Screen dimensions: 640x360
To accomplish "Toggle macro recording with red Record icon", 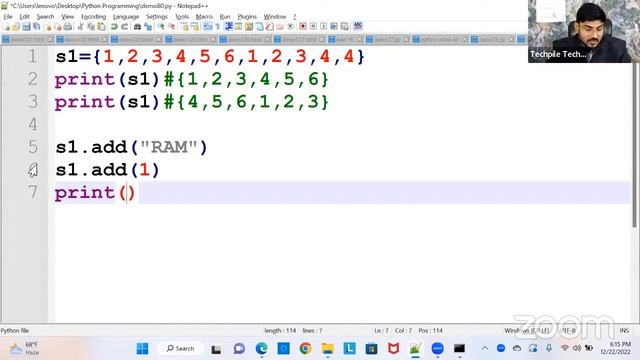I will click(x=303, y=27).
